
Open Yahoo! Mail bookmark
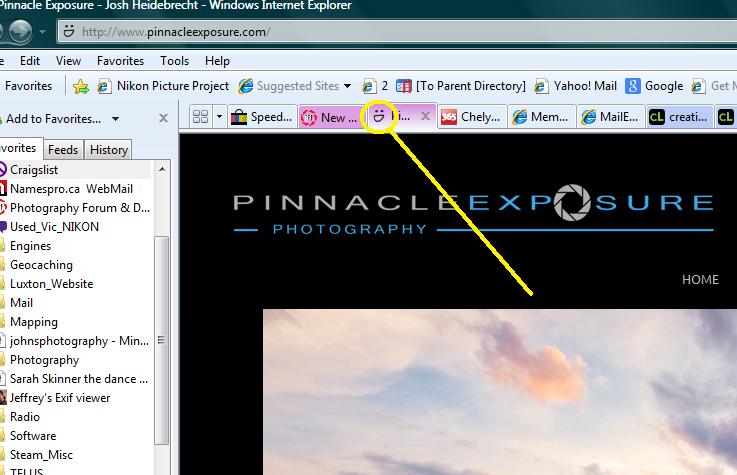tap(575, 86)
